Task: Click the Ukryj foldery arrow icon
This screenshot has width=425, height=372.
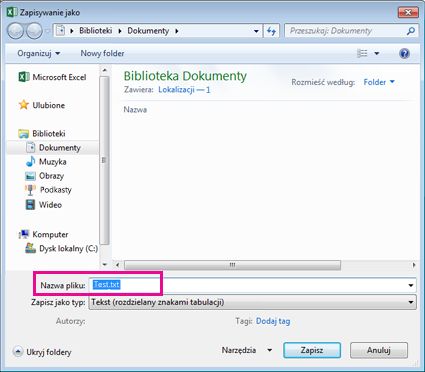Action: (18, 352)
